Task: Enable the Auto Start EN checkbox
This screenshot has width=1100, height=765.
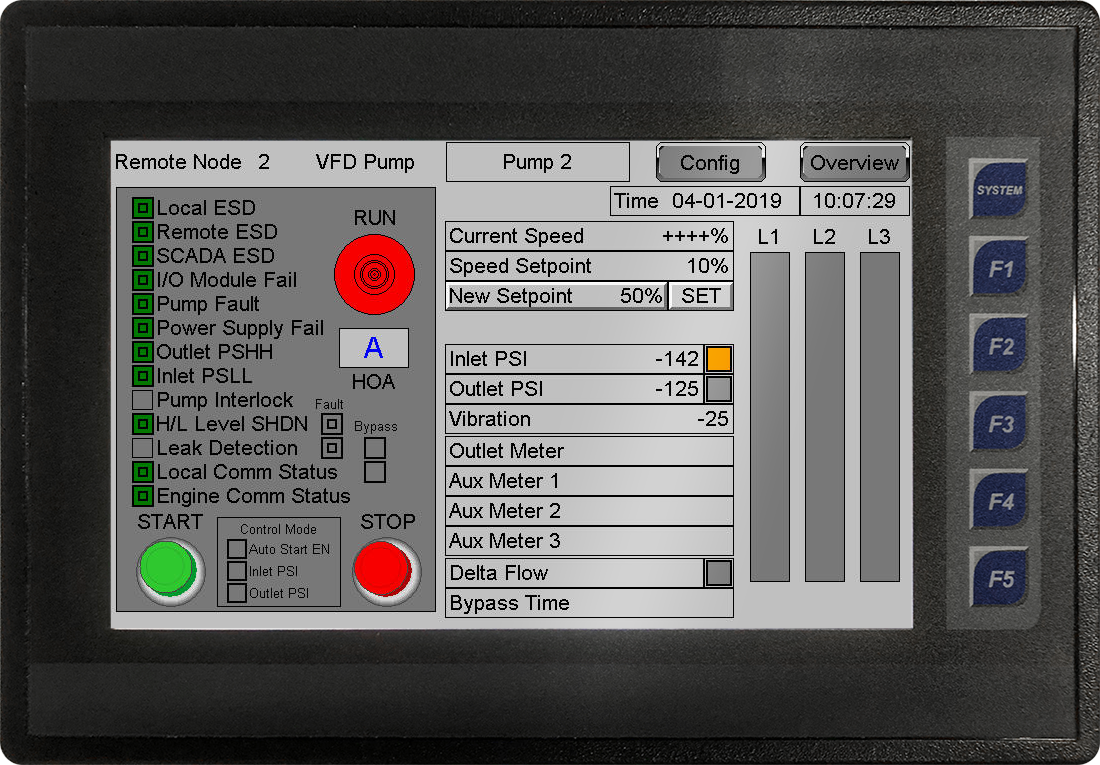Action: point(236,549)
